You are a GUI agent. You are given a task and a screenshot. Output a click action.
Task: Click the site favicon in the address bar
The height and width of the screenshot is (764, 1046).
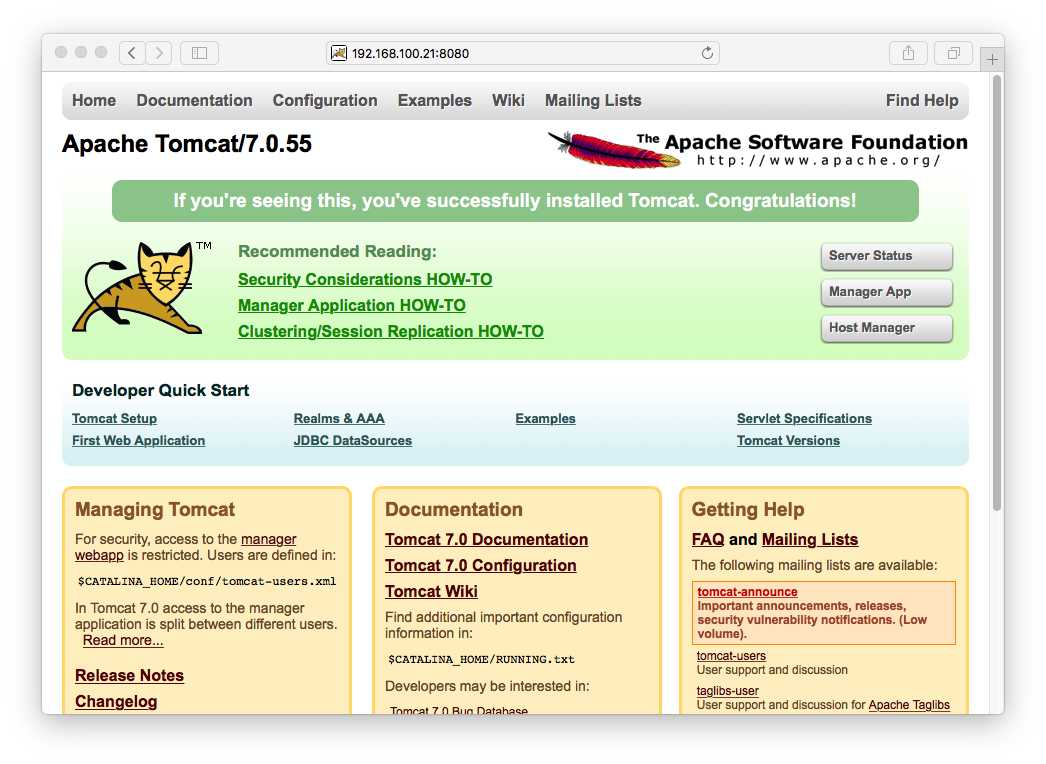339,53
